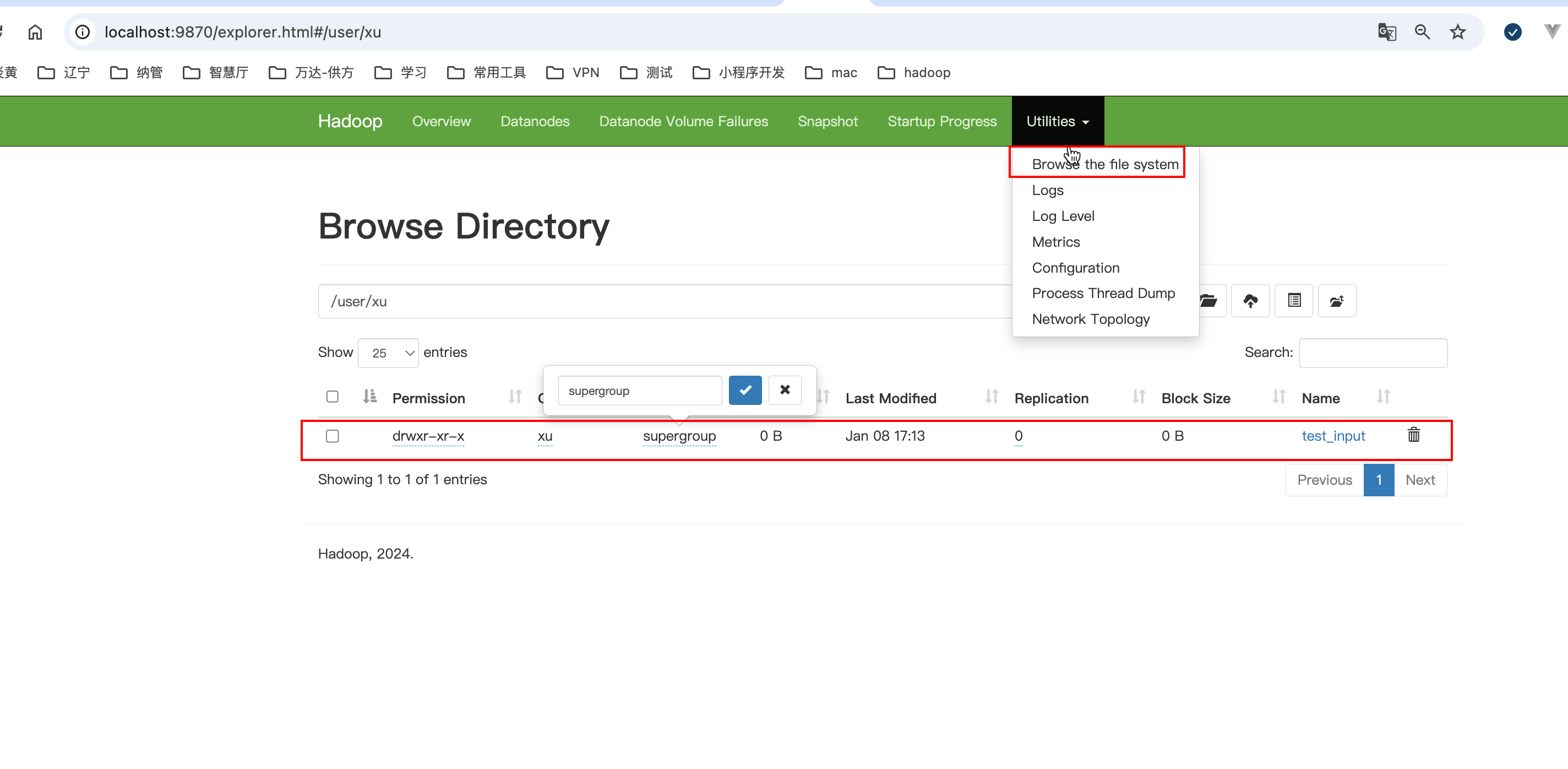Click into the Search input field
Screen dimensions: 1568x769
[x=1373, y=353]
